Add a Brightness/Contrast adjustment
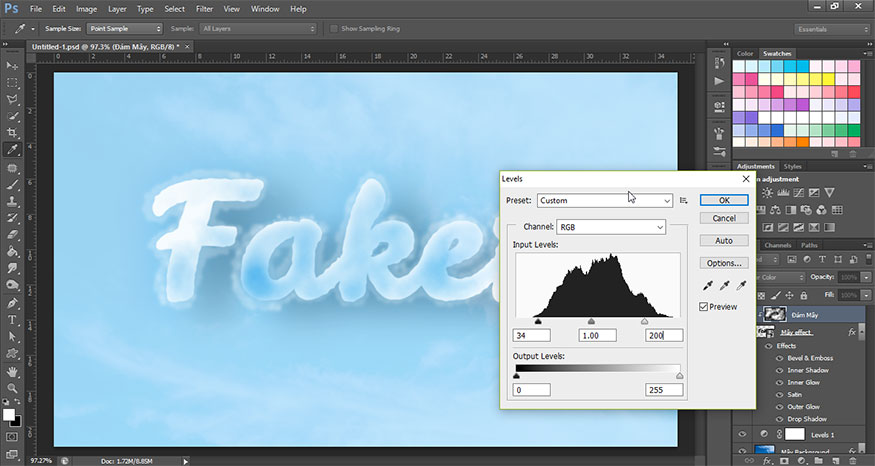The width and height of the screenshot is (875, 466). coord(767,193)
